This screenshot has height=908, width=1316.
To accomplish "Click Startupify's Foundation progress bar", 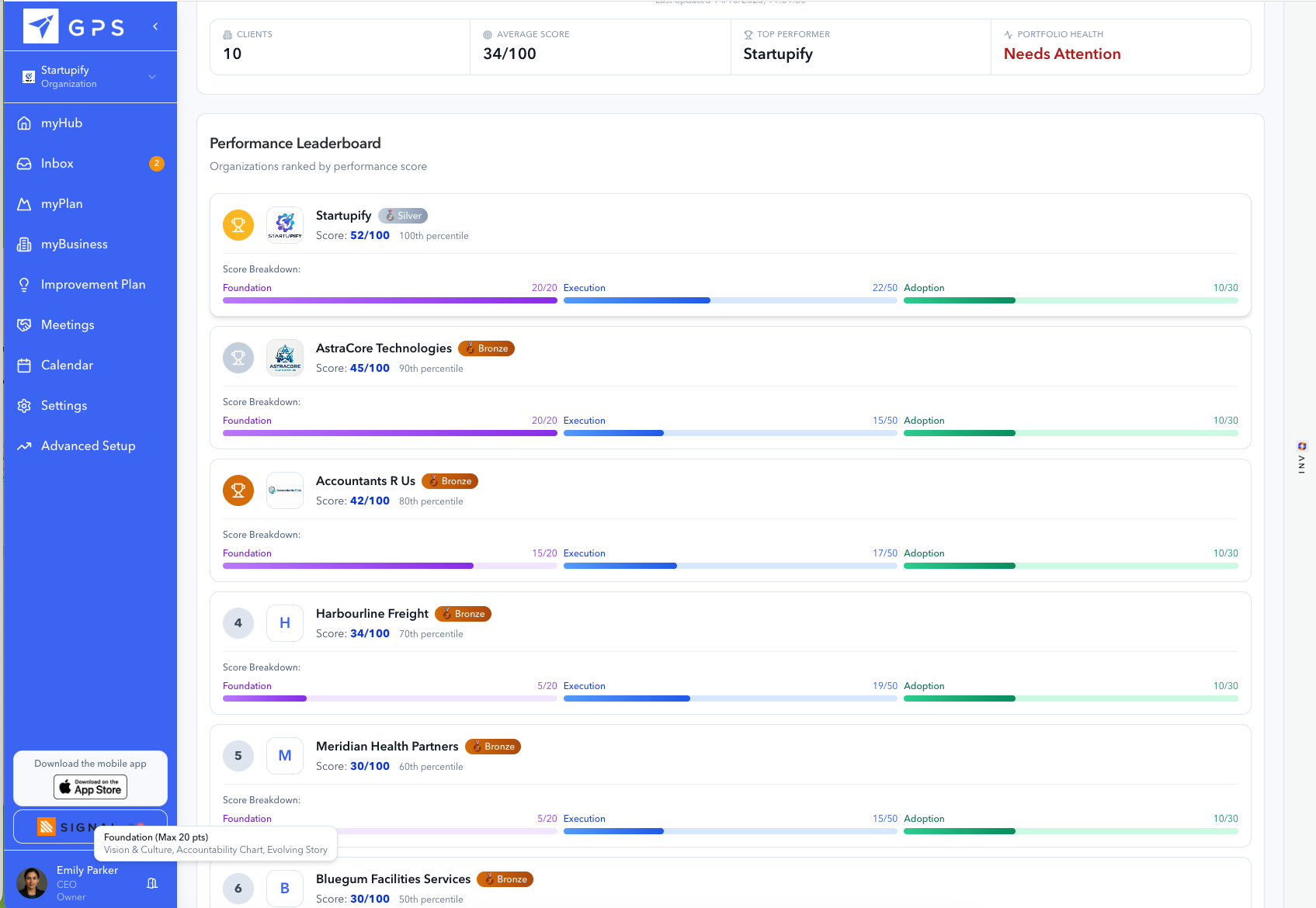I will pos(390,300).
